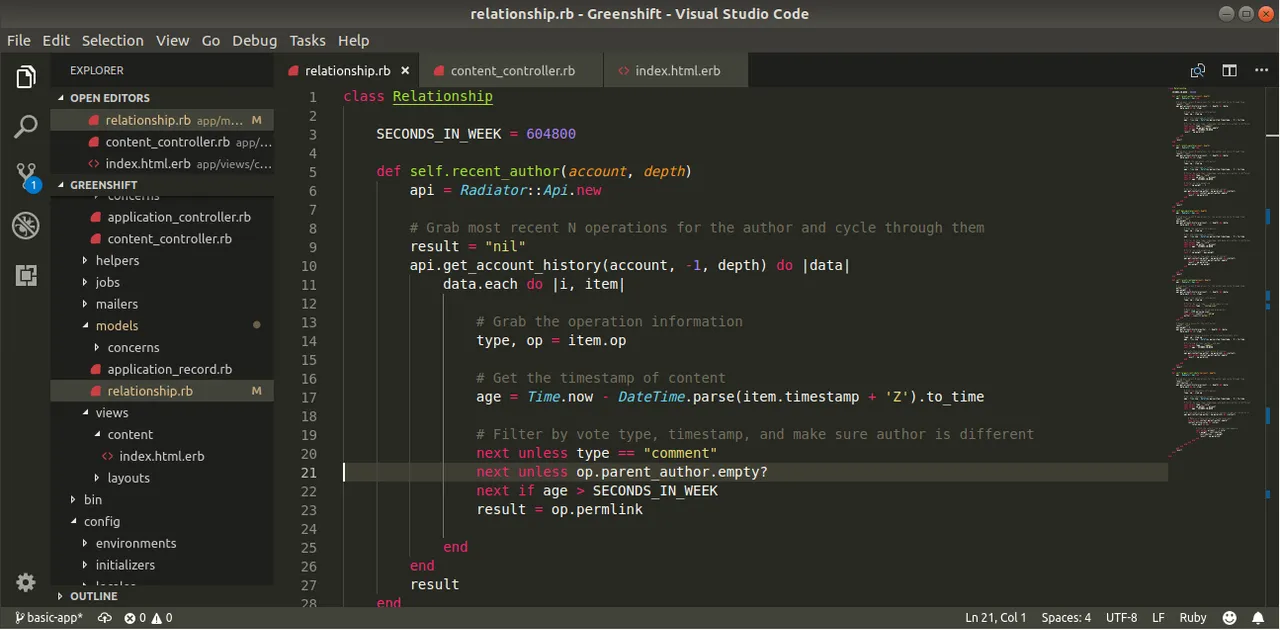Viewport: 1280px width, 630px height.
Task: Open the Selection menu
Action: click(x=113, y=40)
